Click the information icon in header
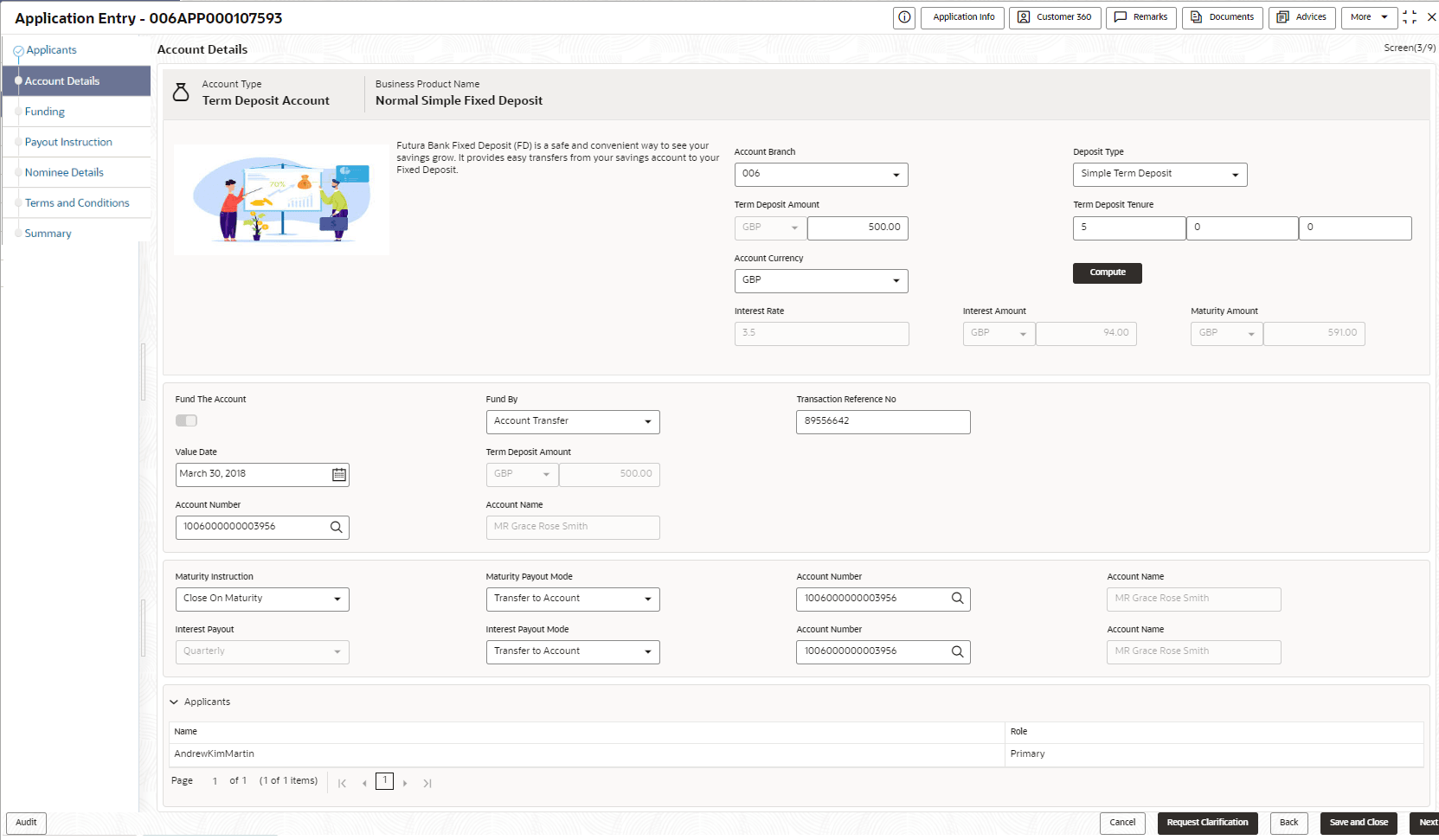1439x840 pixels. [x=904, y=17]
